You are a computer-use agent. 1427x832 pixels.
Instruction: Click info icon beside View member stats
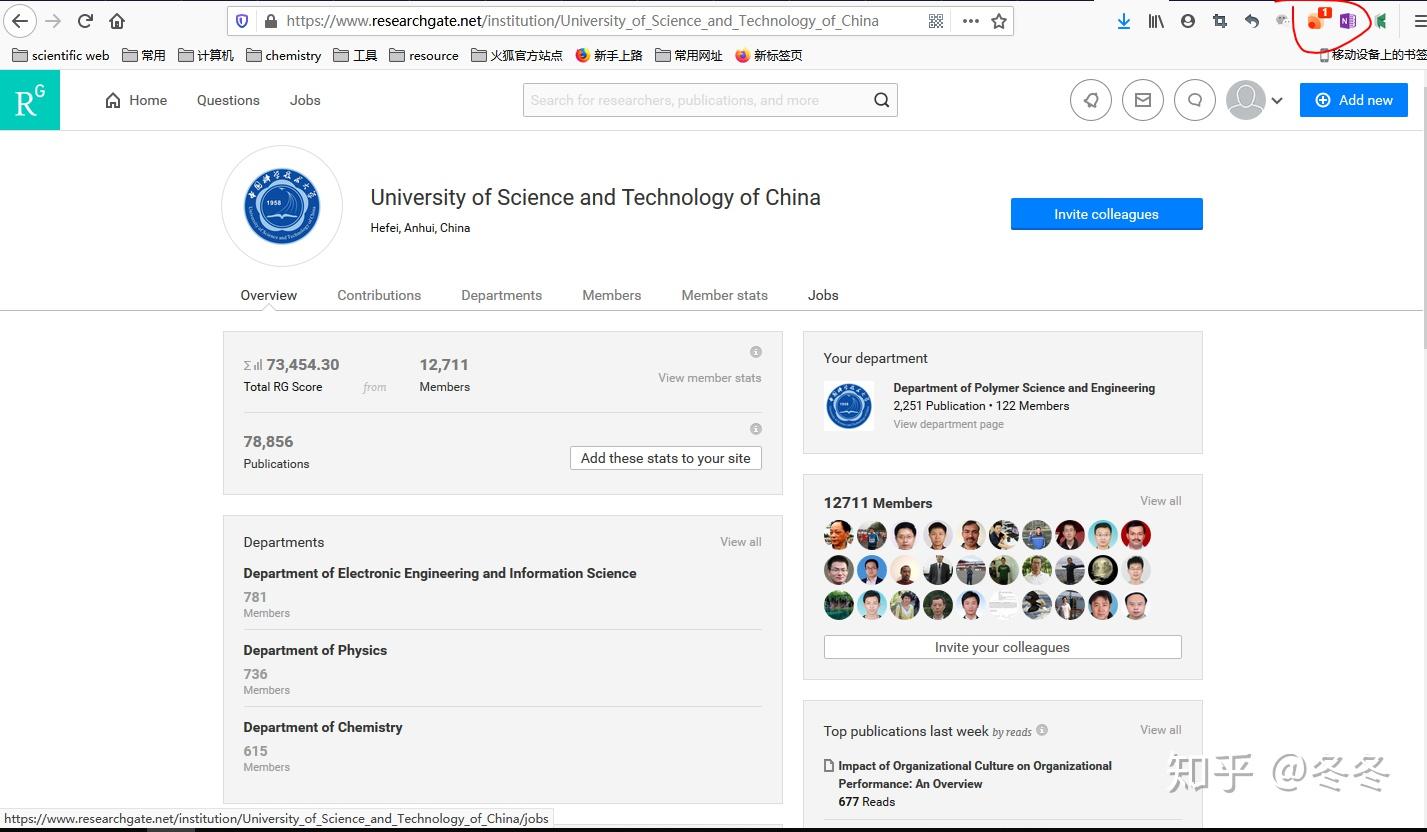click(756, 352)
